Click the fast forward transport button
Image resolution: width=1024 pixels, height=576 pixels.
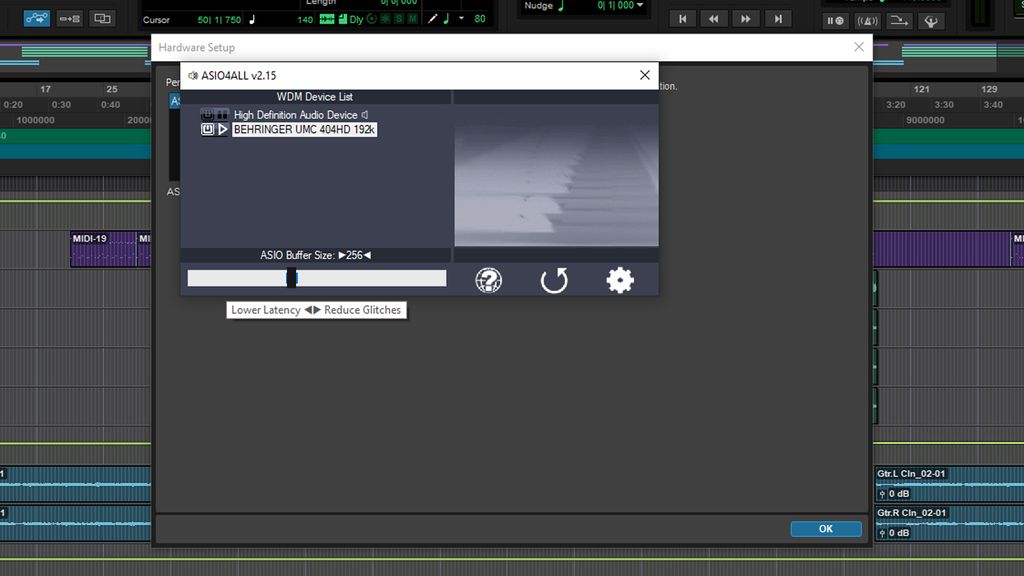[746, 19]
